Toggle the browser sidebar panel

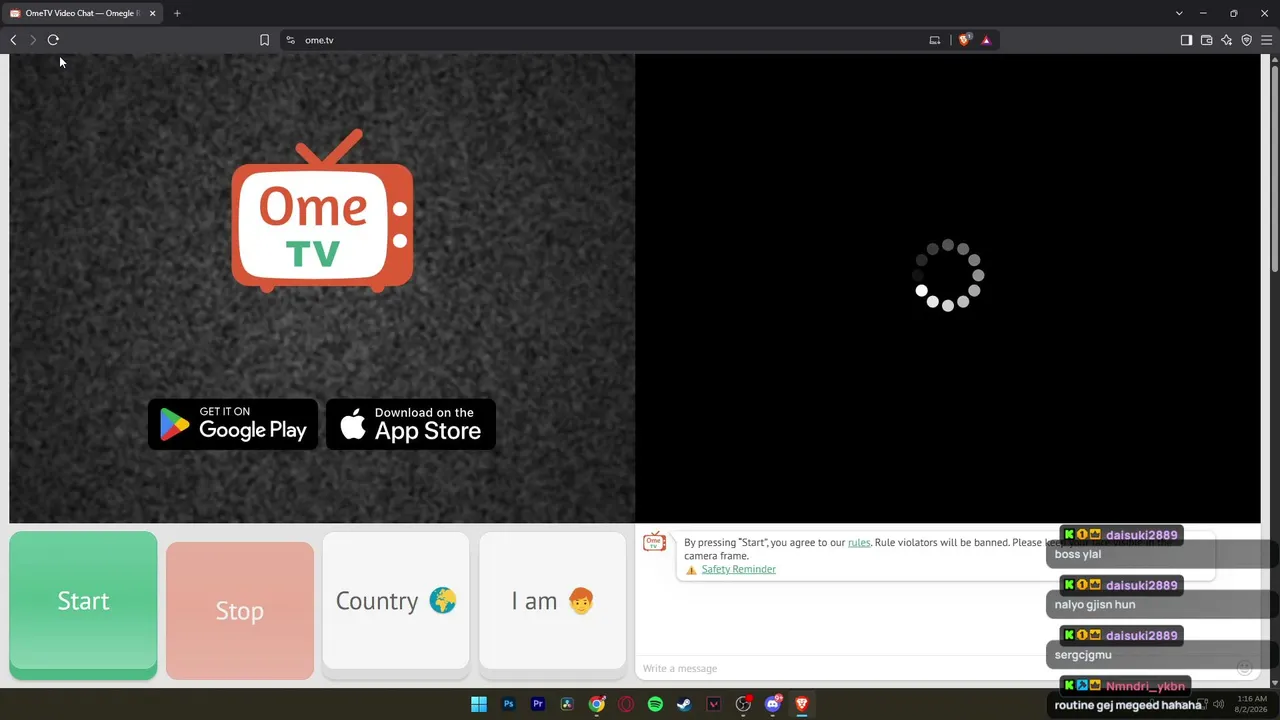pyautogui.click(x=1186, y=40)
